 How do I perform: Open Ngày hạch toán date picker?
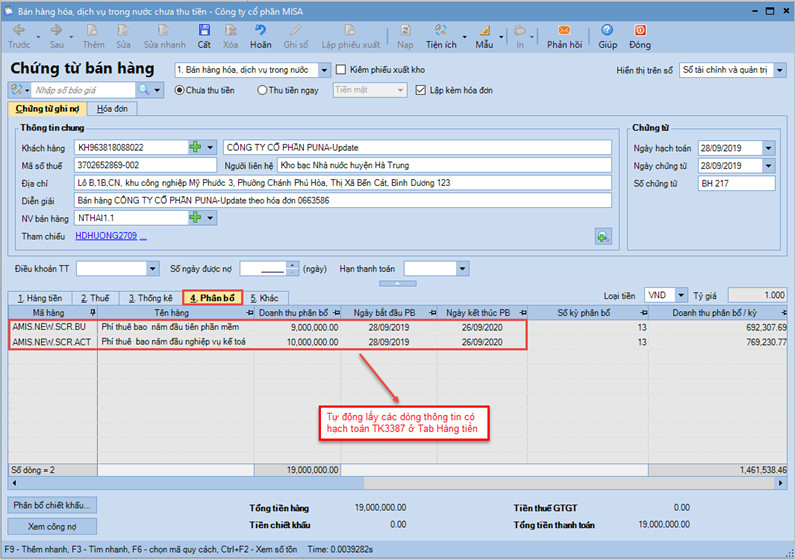point(769,148)
